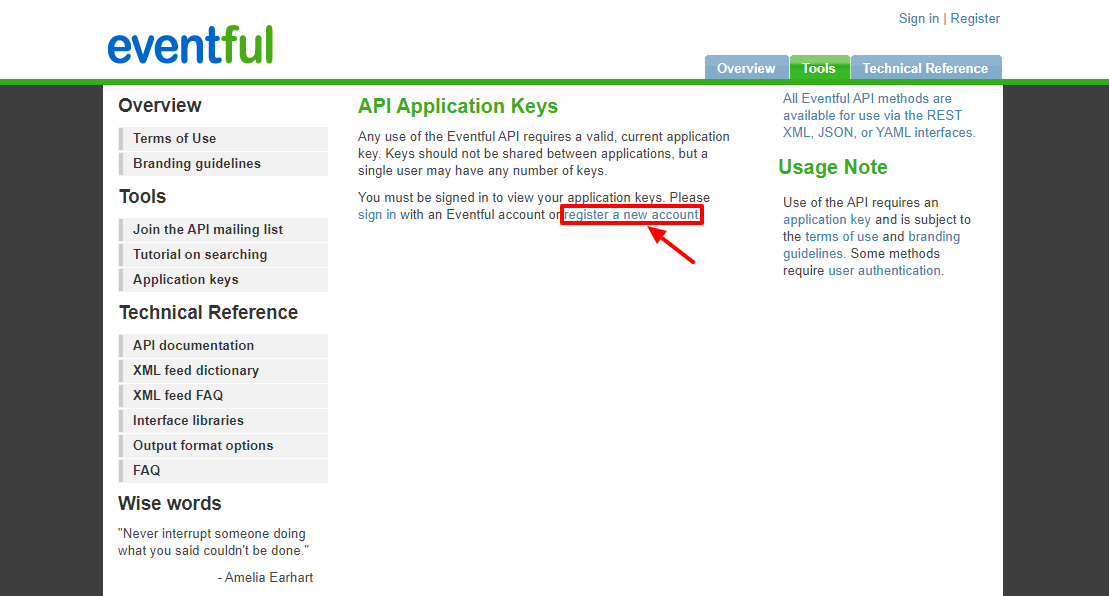Image resolution: width=1109 pixels, height=596 pixels.
Task: Click the REST XML, JSON, YAML interfaces link
Action: tap(878, 115)
